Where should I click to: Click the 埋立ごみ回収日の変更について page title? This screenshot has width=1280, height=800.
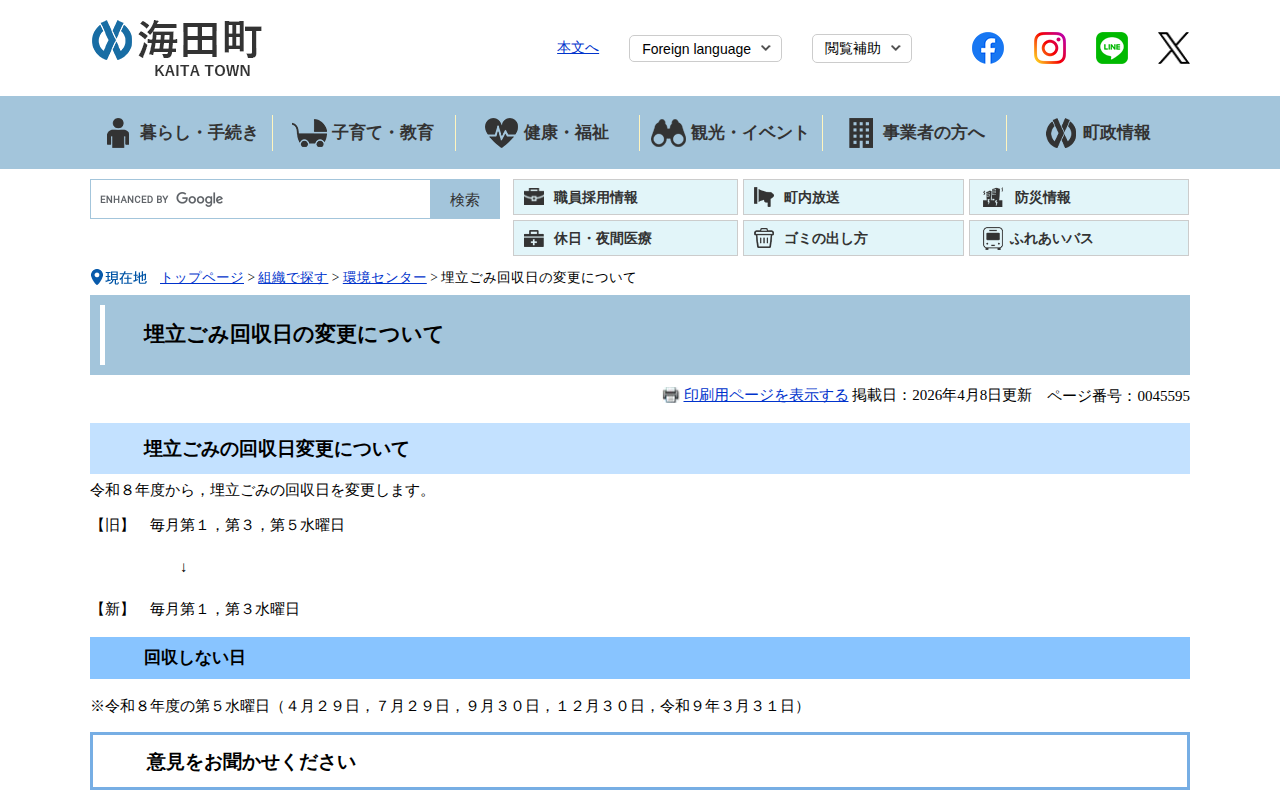tap(293, 334)
